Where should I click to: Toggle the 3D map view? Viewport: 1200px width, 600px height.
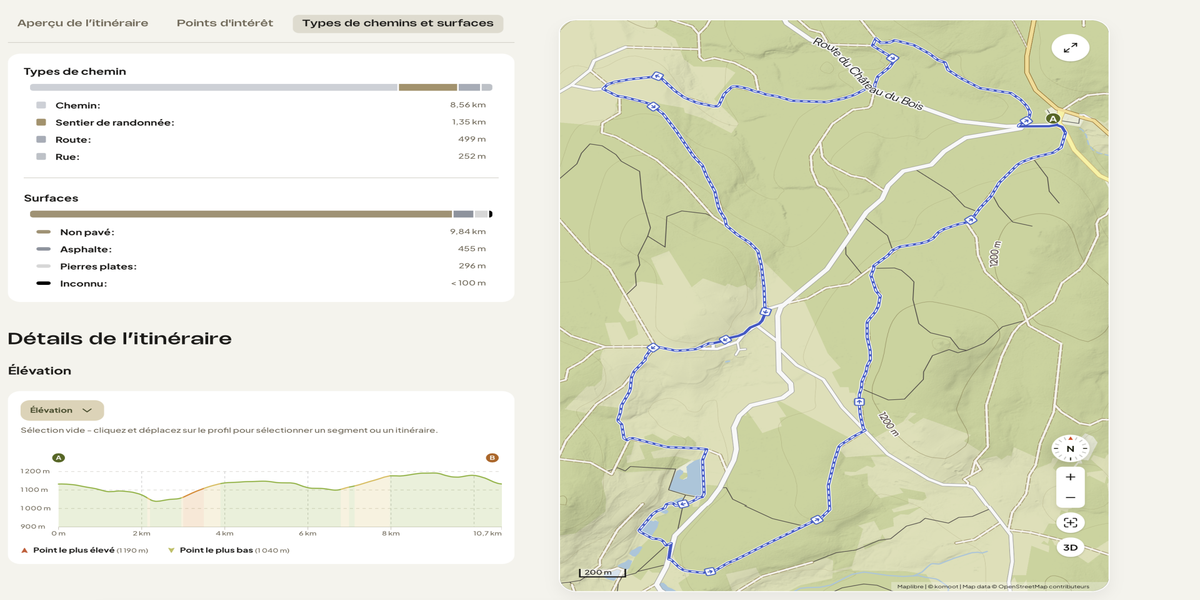(x=1070, y=547)
